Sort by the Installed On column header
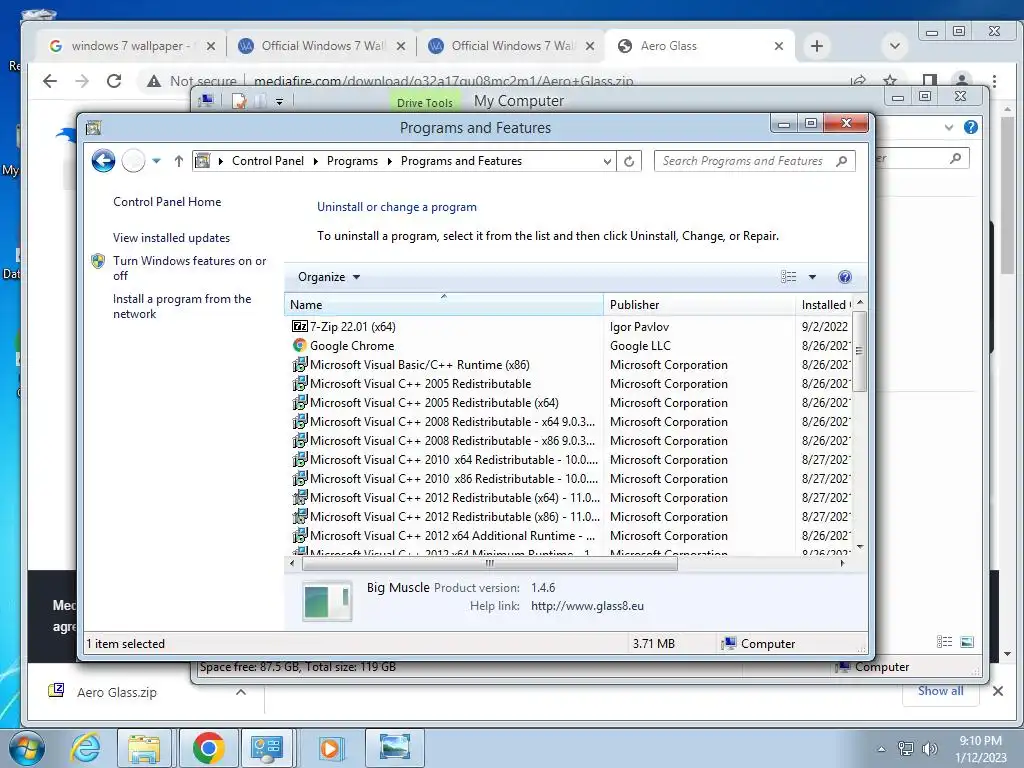1024x768 pixels. click(825, 304)
